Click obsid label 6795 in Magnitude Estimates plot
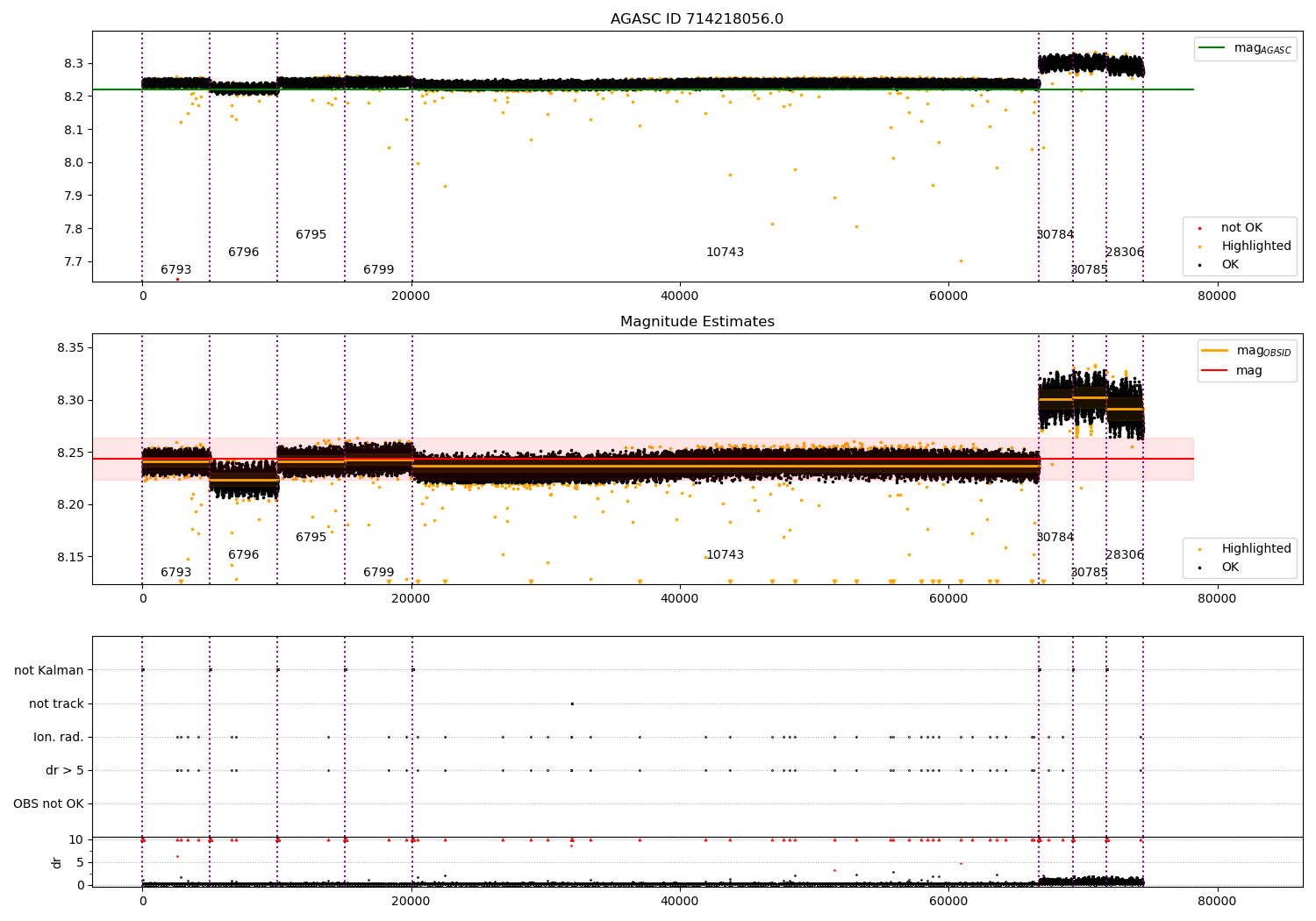This screenshot has width=1316, height=921. coord(311,538)
